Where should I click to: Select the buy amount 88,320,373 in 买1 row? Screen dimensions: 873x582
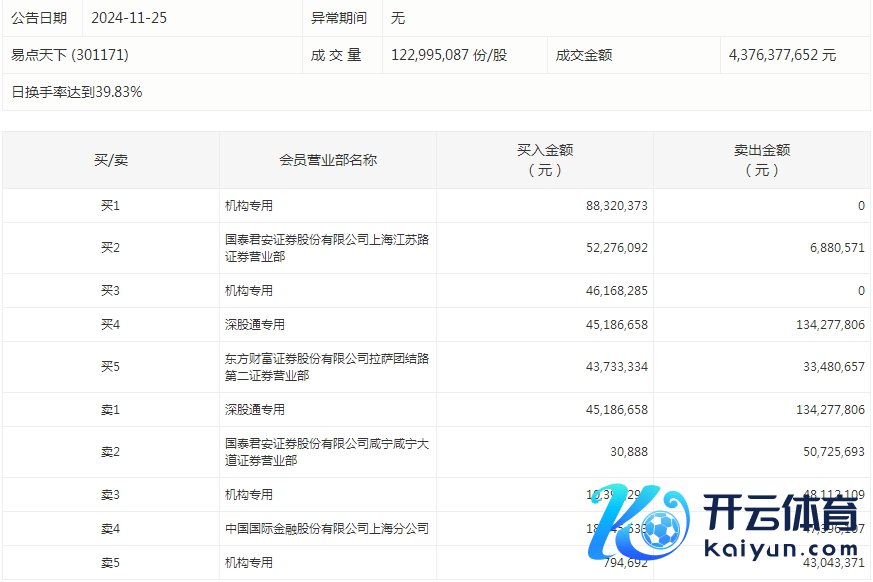(616, 206)
